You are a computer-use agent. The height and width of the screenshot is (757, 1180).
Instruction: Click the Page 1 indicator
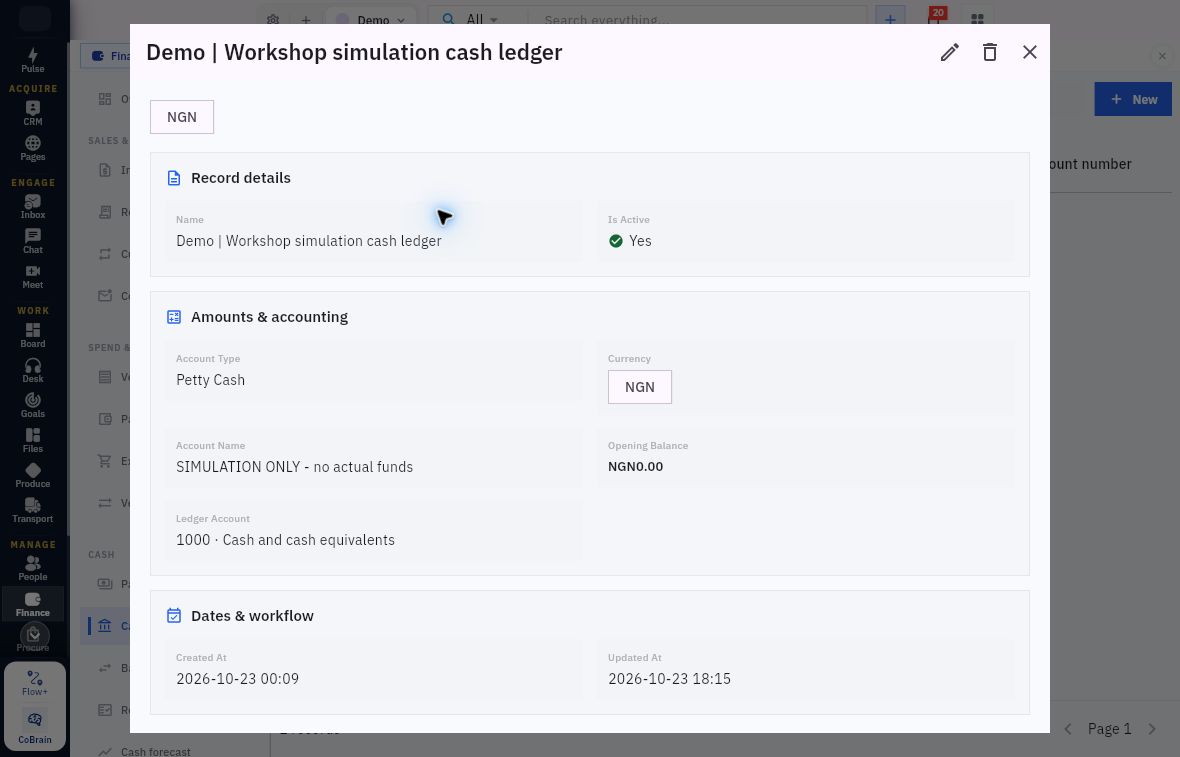1109,728
